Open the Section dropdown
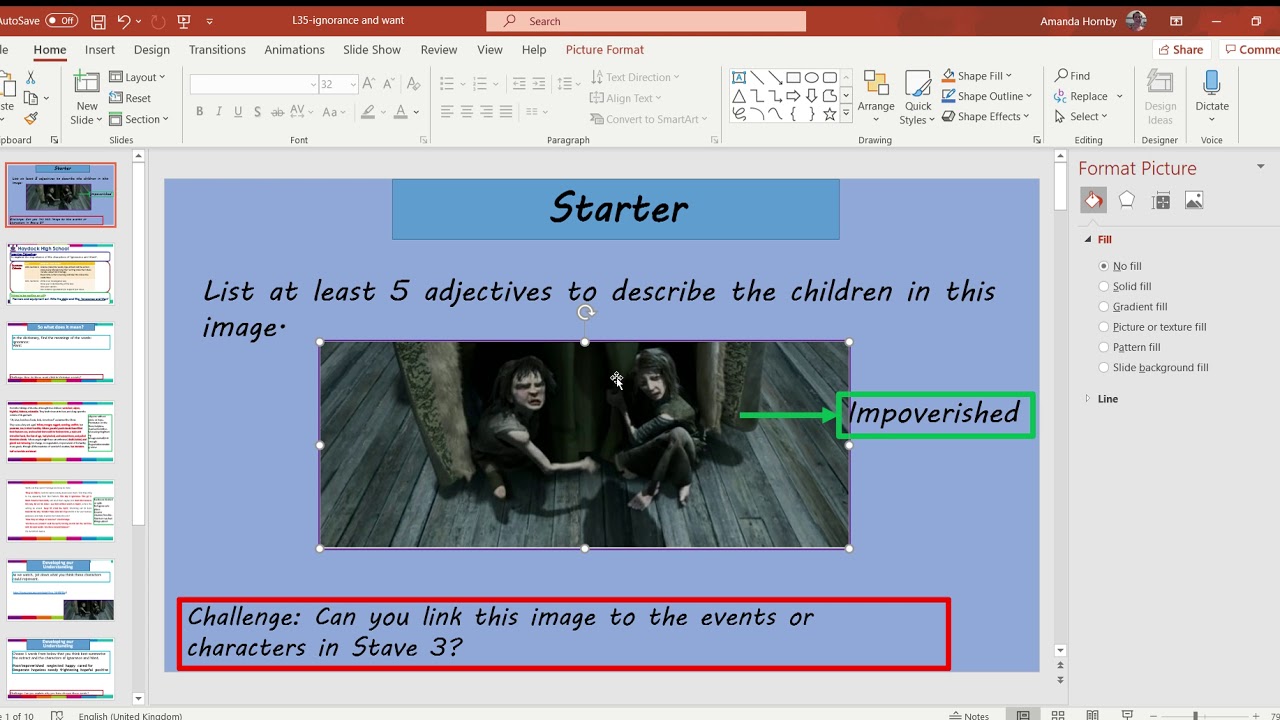 click(x=139, y=119)
